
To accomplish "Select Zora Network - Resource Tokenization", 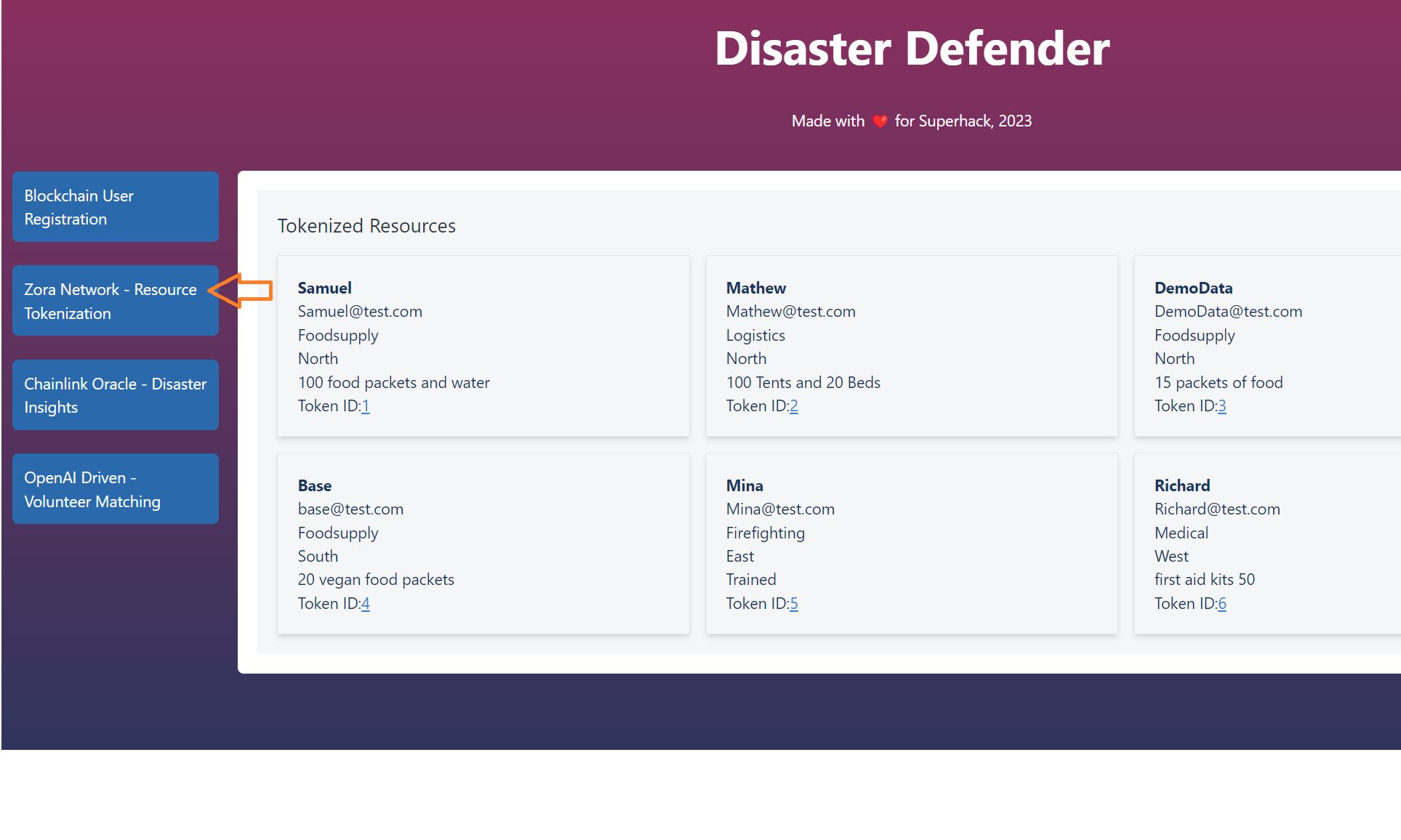I will (116, 301).
